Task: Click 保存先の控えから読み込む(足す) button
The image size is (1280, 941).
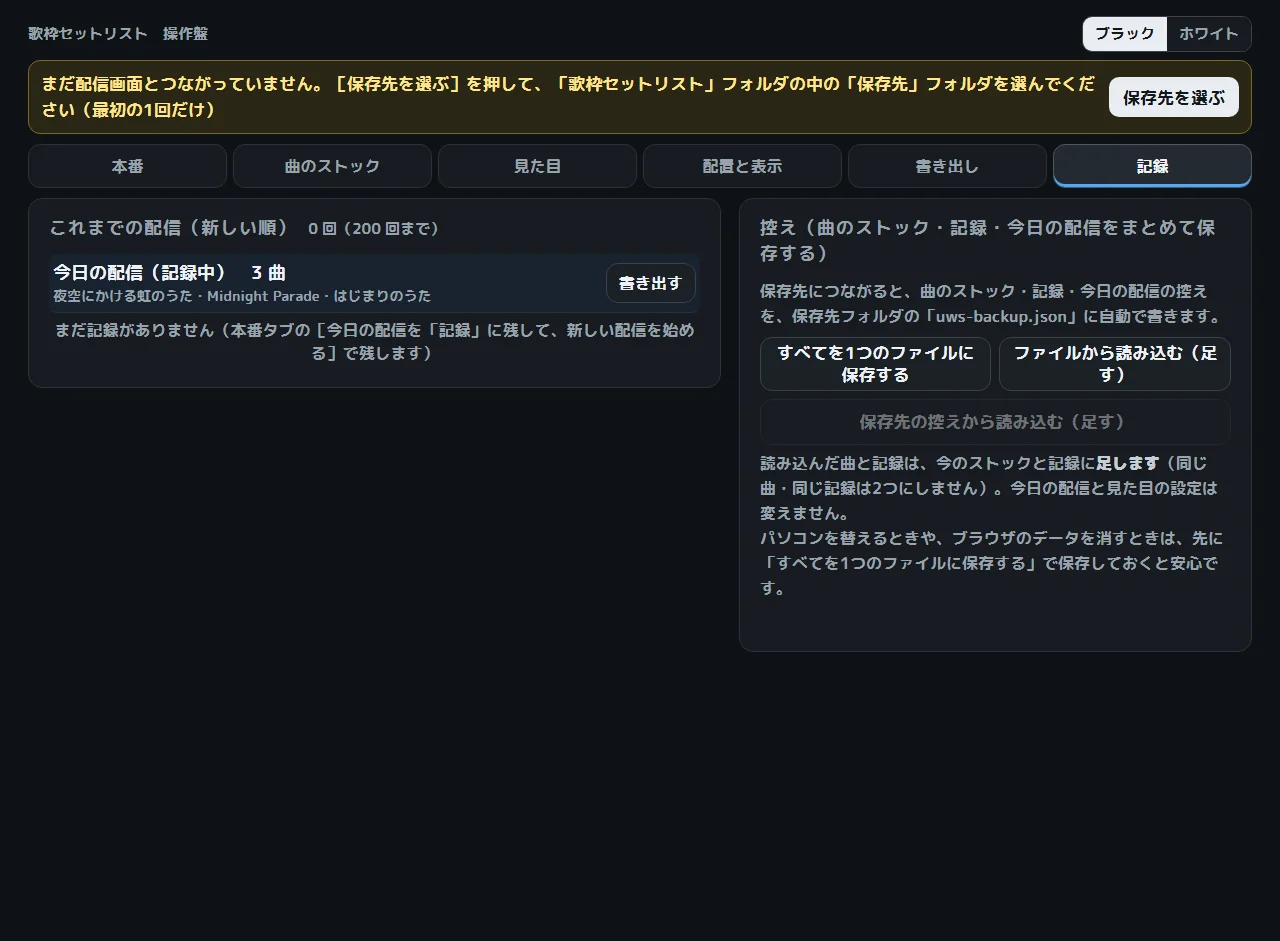Action: 995,422
